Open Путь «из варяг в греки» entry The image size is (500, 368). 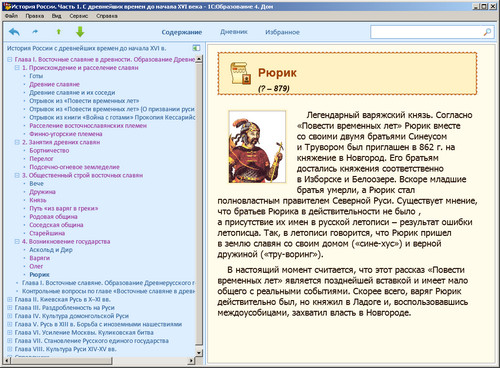click(64, 208)
